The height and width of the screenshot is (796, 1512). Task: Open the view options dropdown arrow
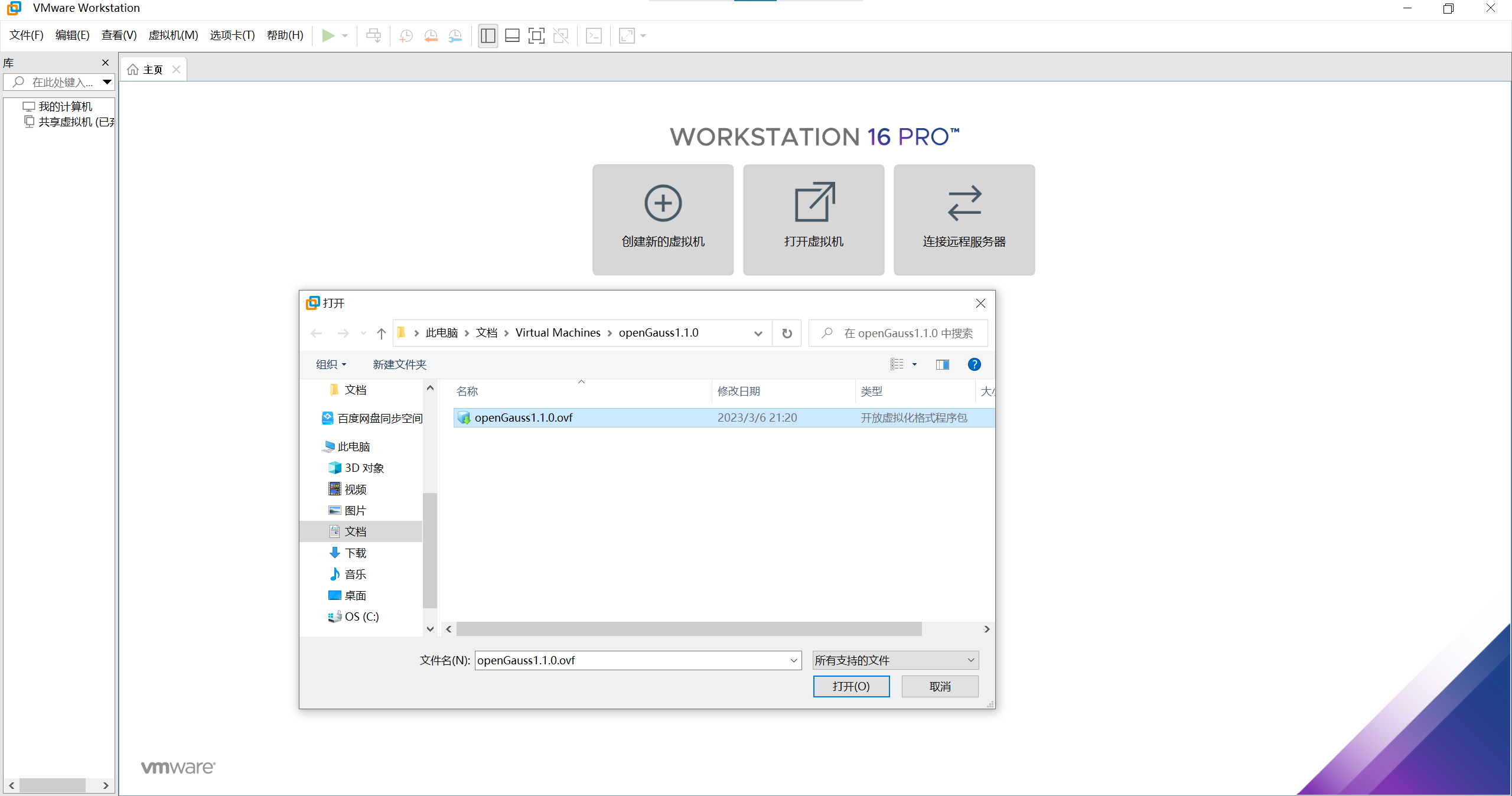coord(915,364)
